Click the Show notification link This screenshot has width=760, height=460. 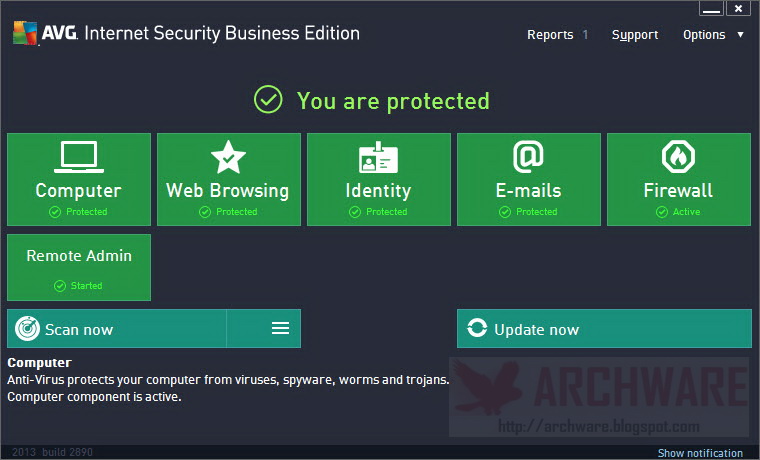tap(700, 453)
